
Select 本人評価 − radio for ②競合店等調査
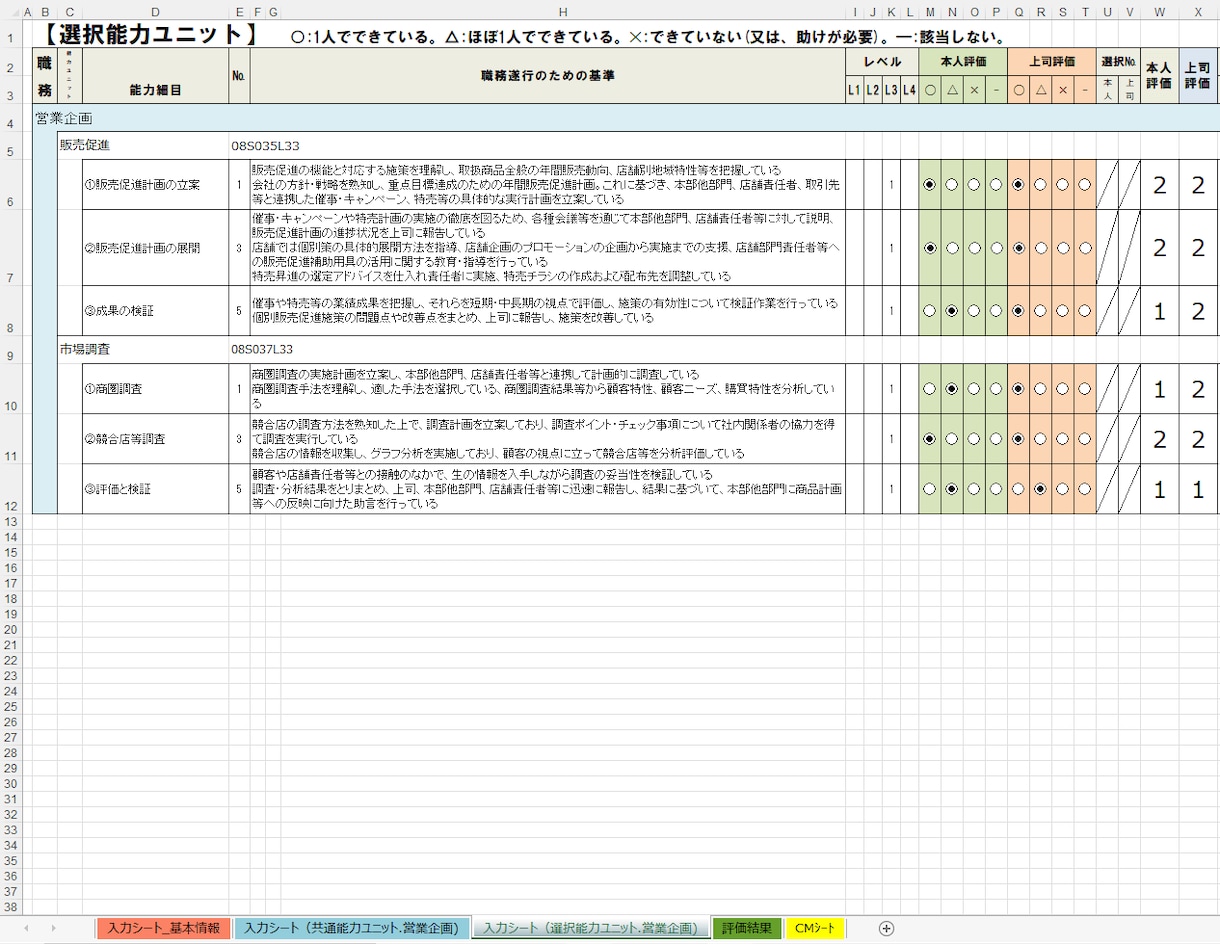click(x=996, y=439)
